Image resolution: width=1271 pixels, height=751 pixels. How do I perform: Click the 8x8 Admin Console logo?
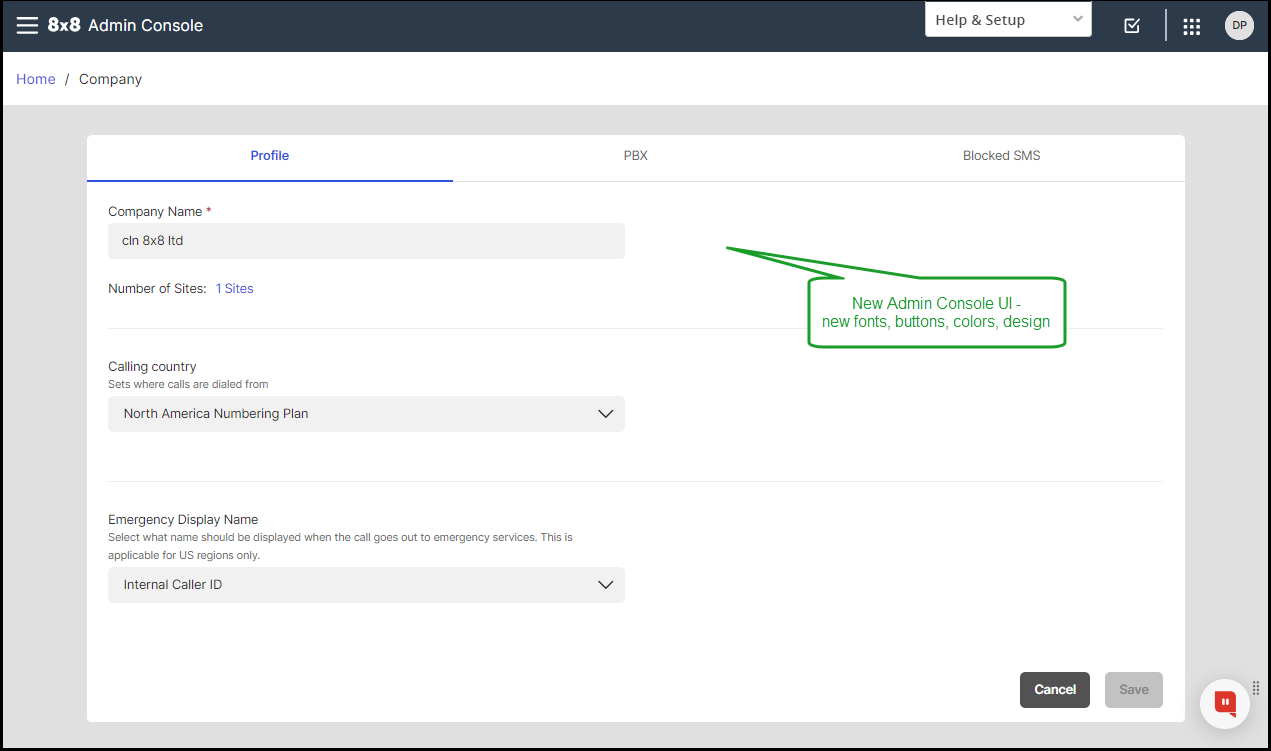(x=125, y=25)
